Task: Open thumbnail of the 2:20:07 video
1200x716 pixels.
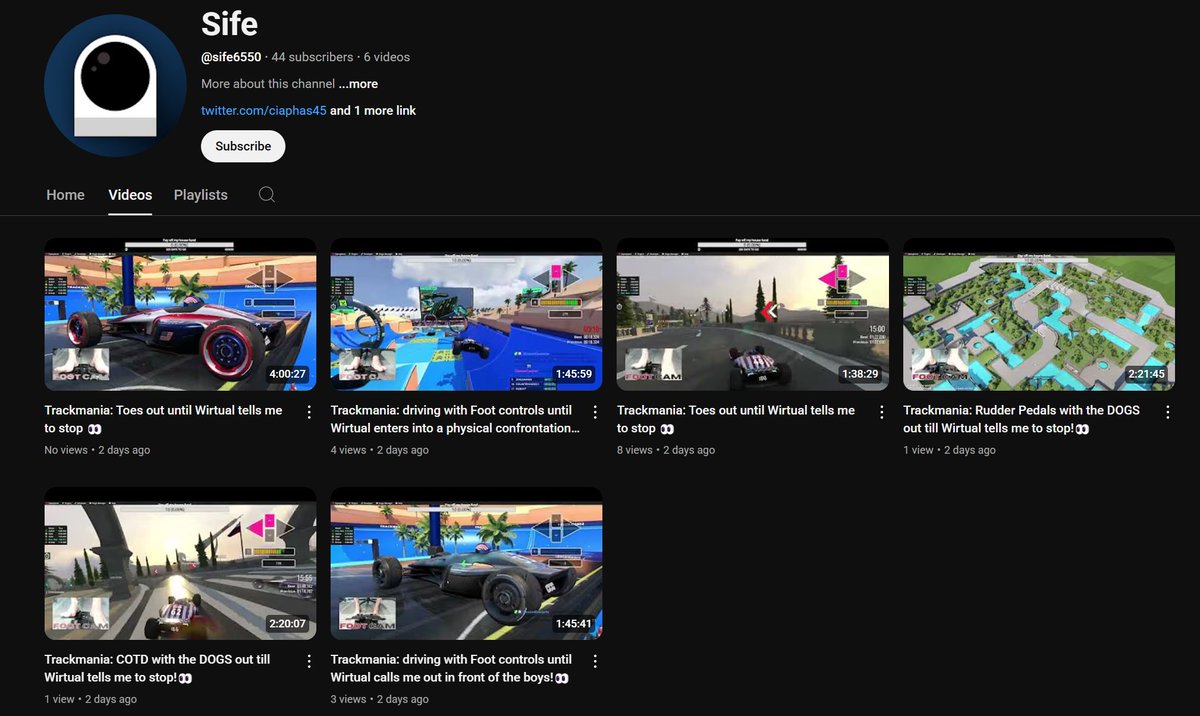Action: click(x=180, y=564)
